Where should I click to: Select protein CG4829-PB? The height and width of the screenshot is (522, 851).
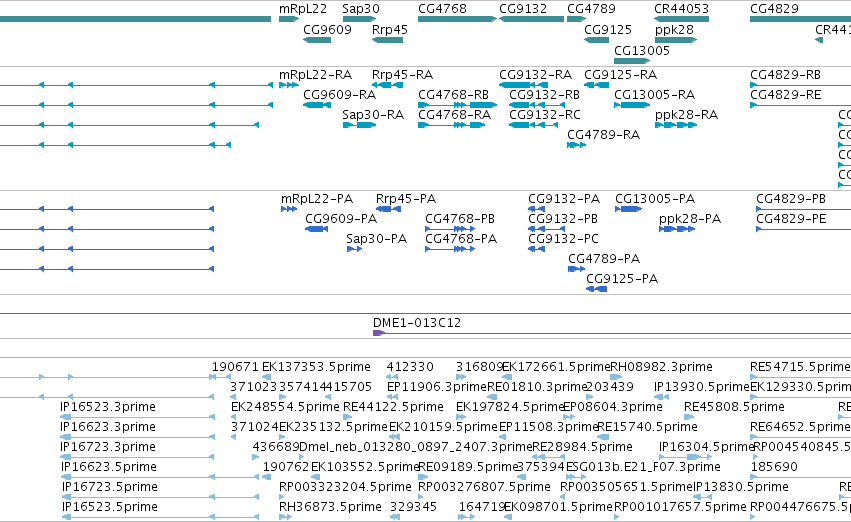[791, 199]
